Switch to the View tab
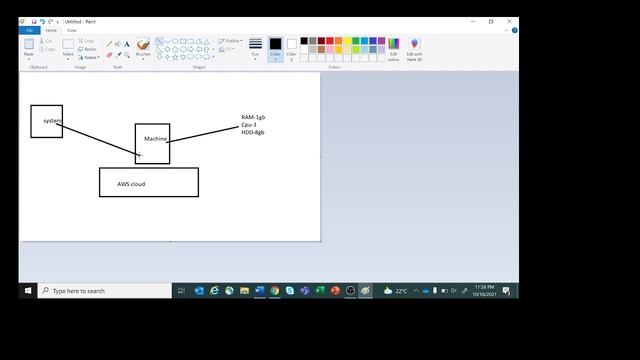Viewport: 640px width, 360px height. [71, 31]
